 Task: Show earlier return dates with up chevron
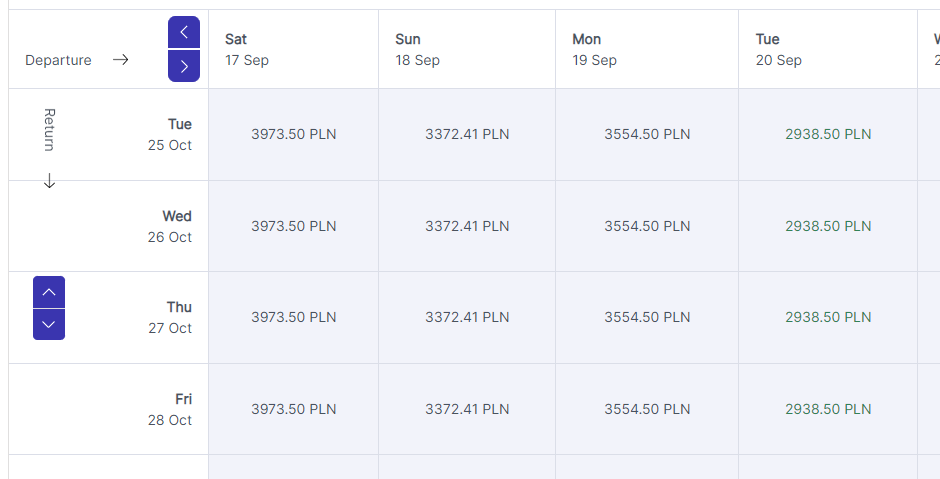point(49,292)
